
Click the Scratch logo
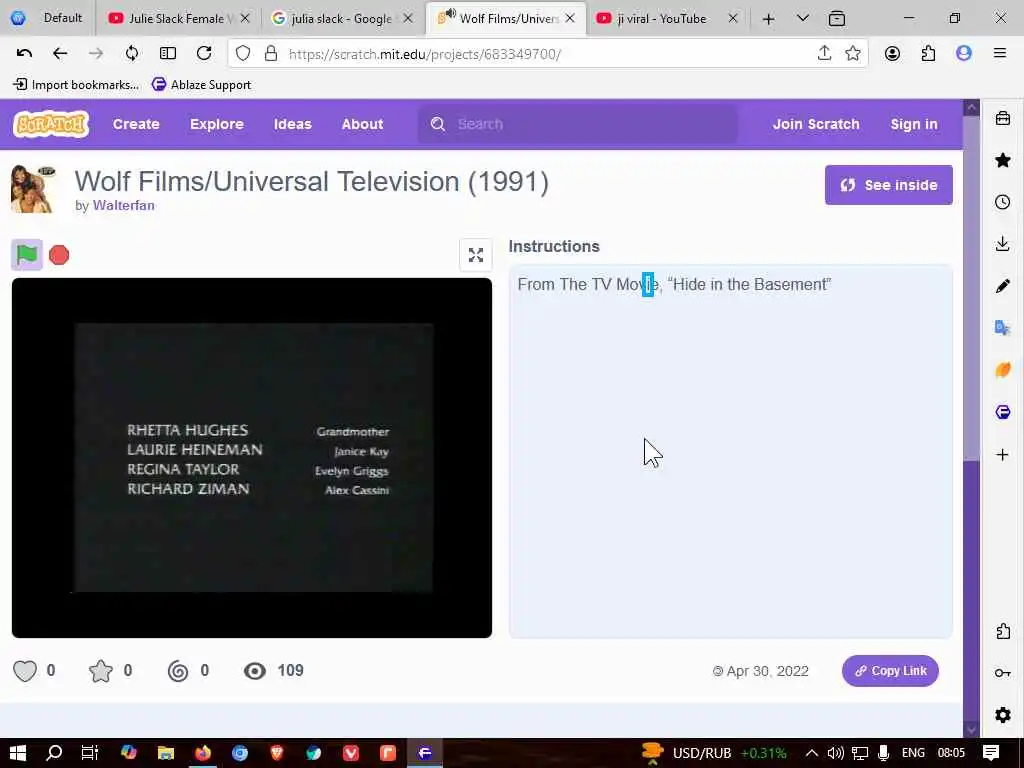click(51, 123)
